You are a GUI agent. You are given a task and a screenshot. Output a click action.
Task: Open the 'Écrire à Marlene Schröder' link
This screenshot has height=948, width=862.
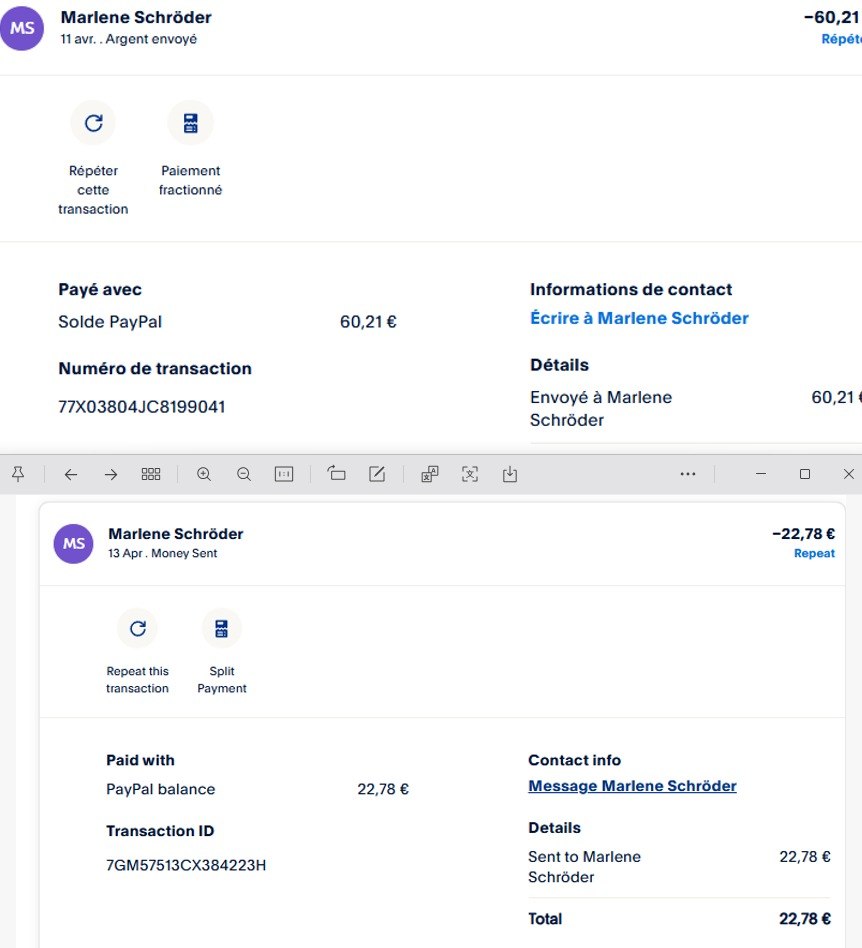tap(639, 318)
